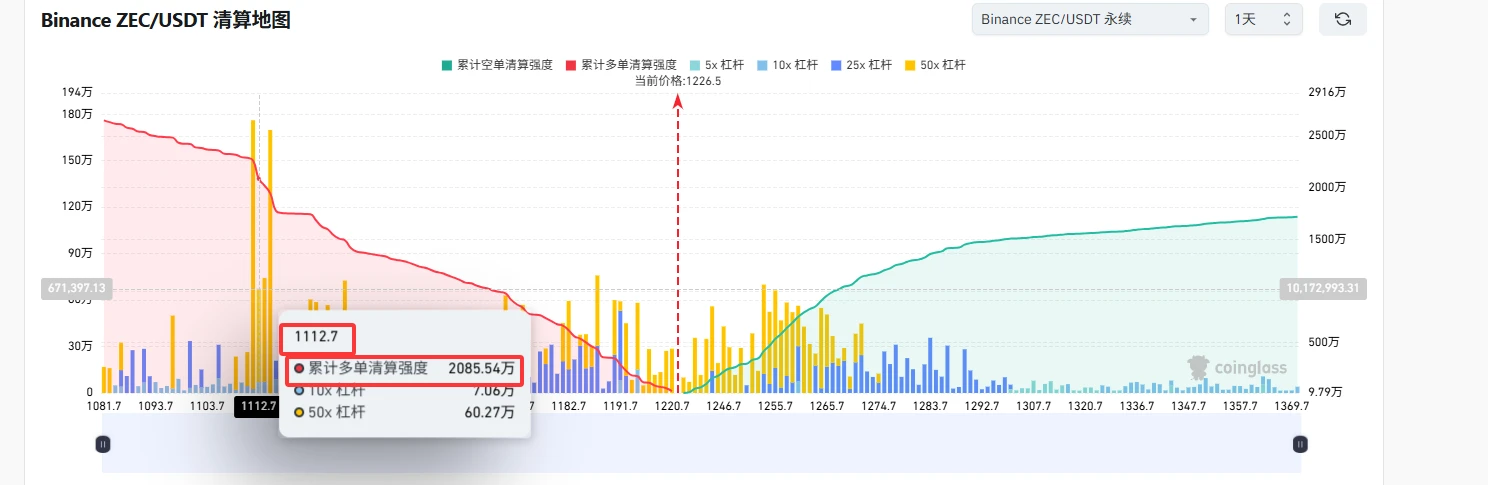
Task: Click the 9.79万 right axis label
Action: click(1326, 392)
